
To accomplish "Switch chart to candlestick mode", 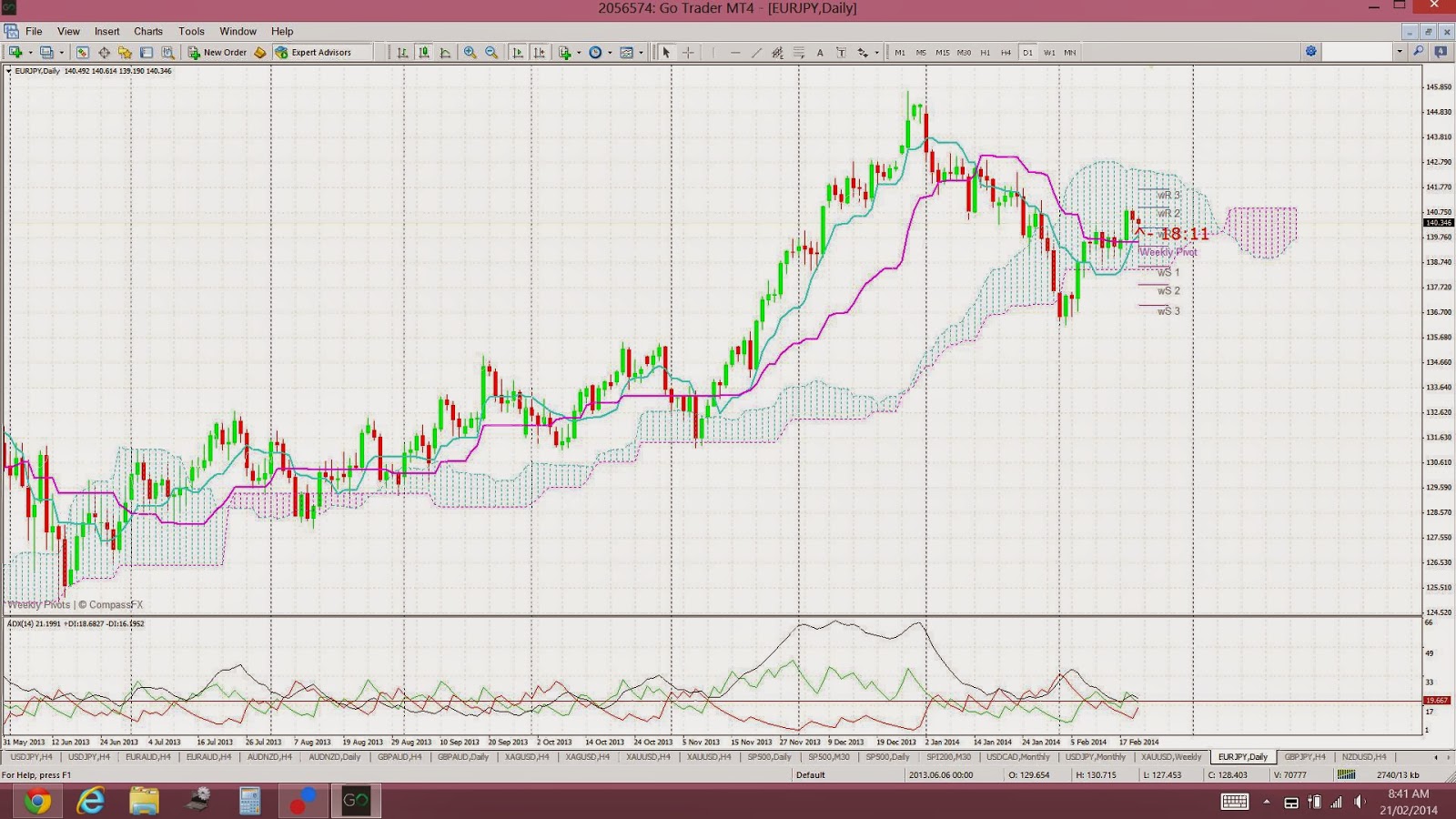I will [x=423, y=52].
